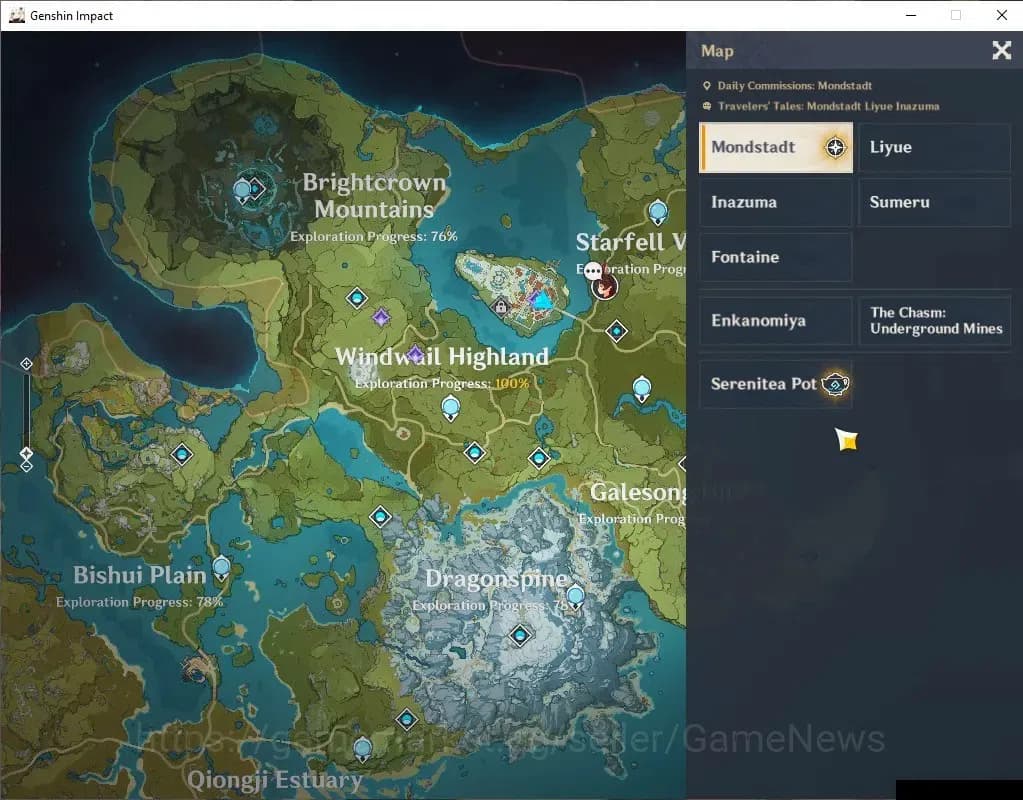
Task: Click the map zoom slider handle
Action: pos(26,453)
